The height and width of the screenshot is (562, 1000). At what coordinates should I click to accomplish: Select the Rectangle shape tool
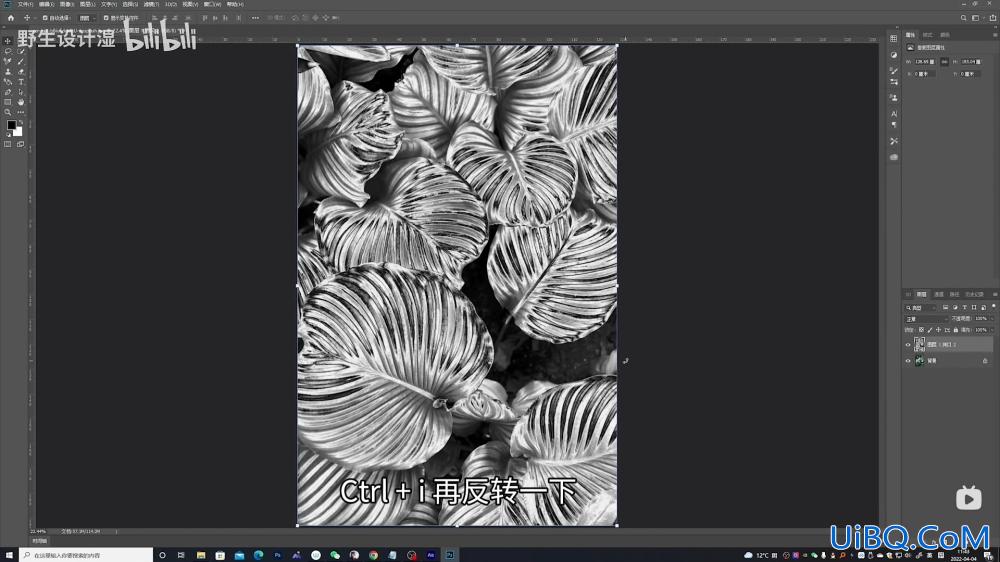click(x=8, y=102)
